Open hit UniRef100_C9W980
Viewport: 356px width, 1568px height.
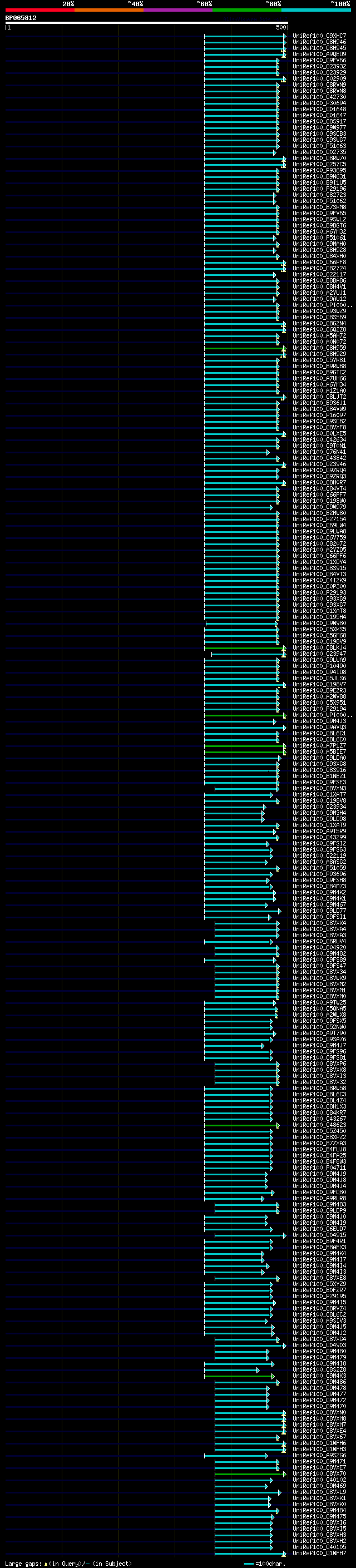319,624
